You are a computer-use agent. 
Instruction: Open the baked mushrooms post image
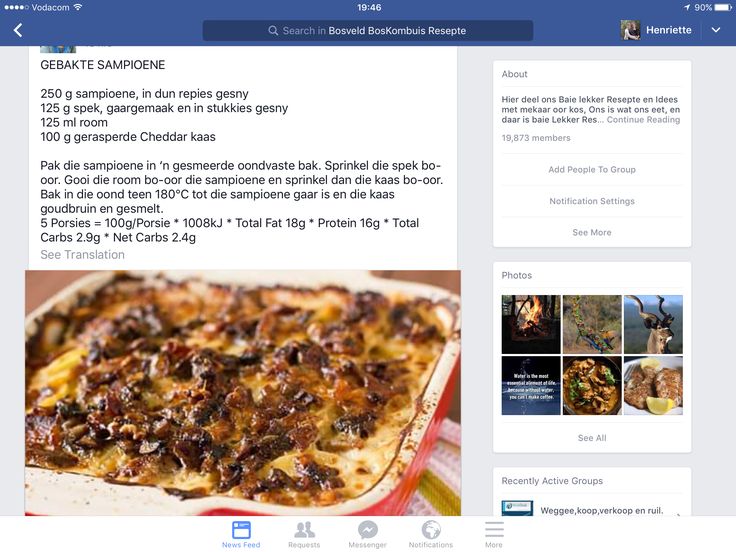(x=243, y=392)
